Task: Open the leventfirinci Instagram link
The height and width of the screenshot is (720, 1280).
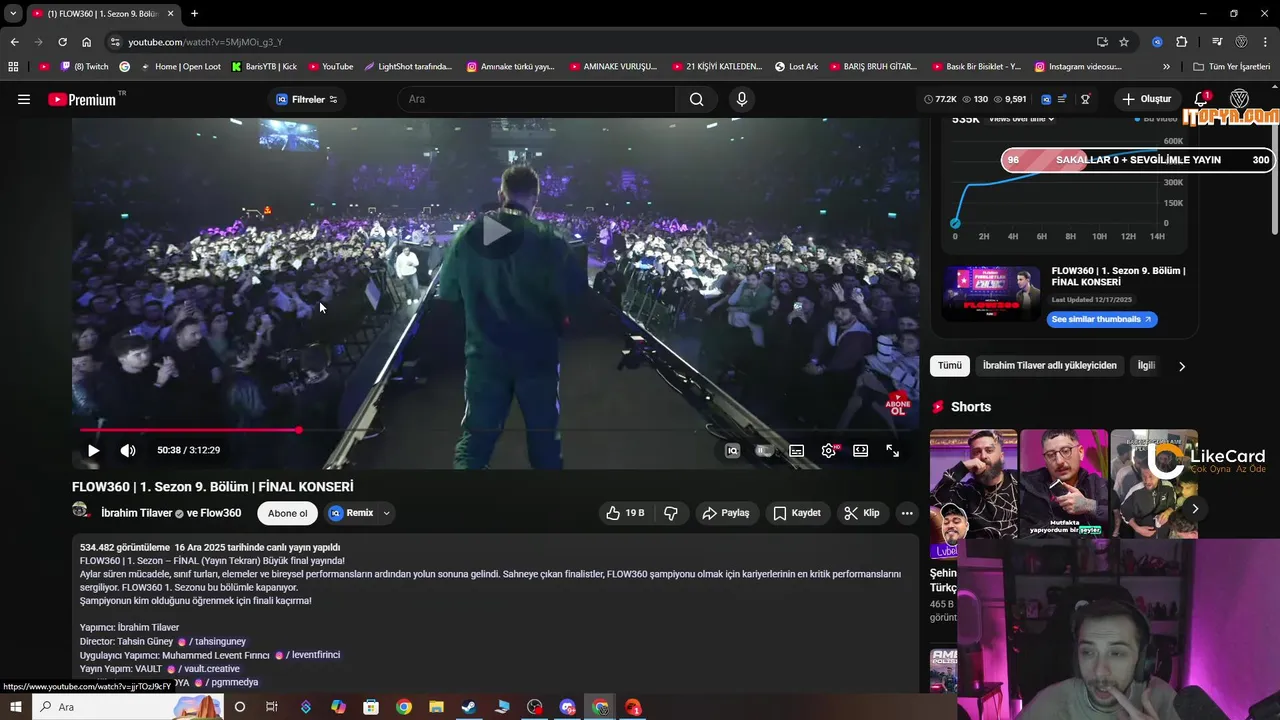Action: [x=308, y=655]
